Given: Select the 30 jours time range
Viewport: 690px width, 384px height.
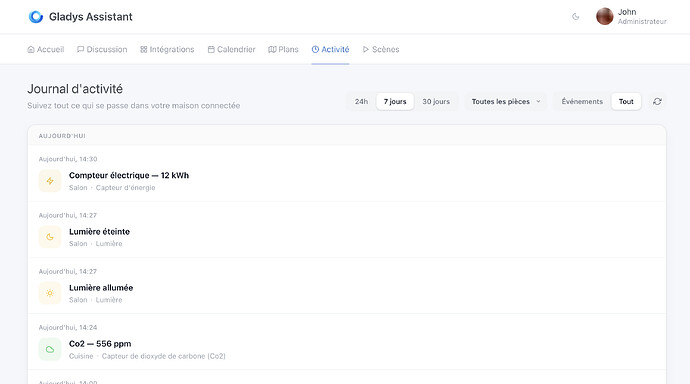Looking at the screenshot, I should [x=436, y=102].
